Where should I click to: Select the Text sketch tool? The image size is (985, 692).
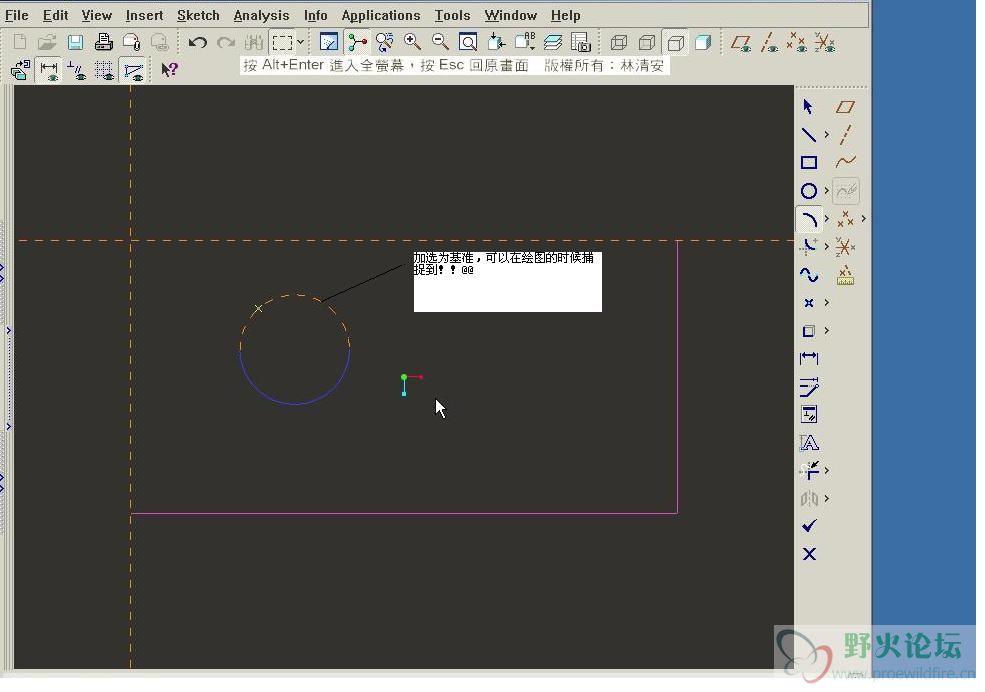(x=808, y=443)
